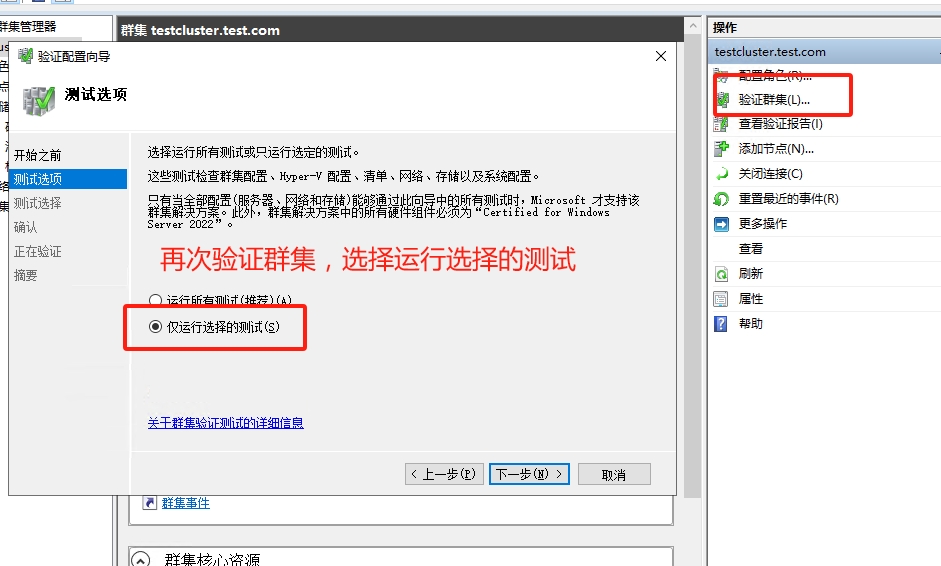Viewport: 941px width, 566px height.
Task: Go back with the 上一步(P) button
Action: (x=444, y=474)
